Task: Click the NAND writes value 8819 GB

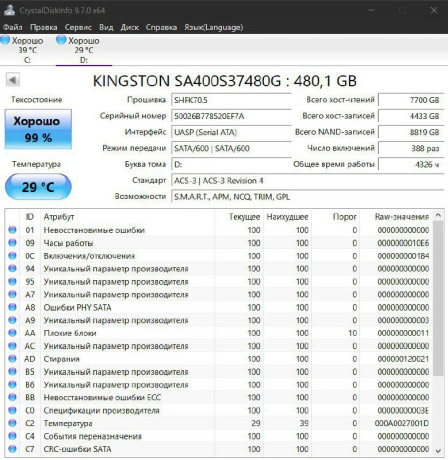Action: (x=411, y=132)
